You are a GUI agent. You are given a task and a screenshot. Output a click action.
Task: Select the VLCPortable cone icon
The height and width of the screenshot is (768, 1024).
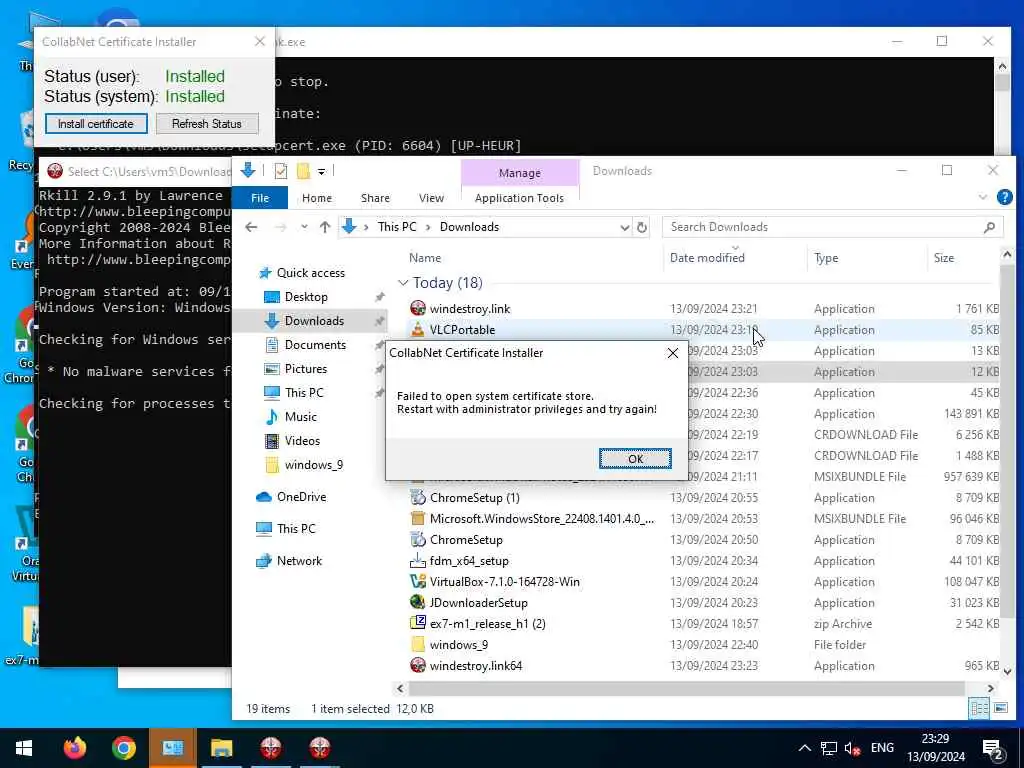(x=418, y=330)
